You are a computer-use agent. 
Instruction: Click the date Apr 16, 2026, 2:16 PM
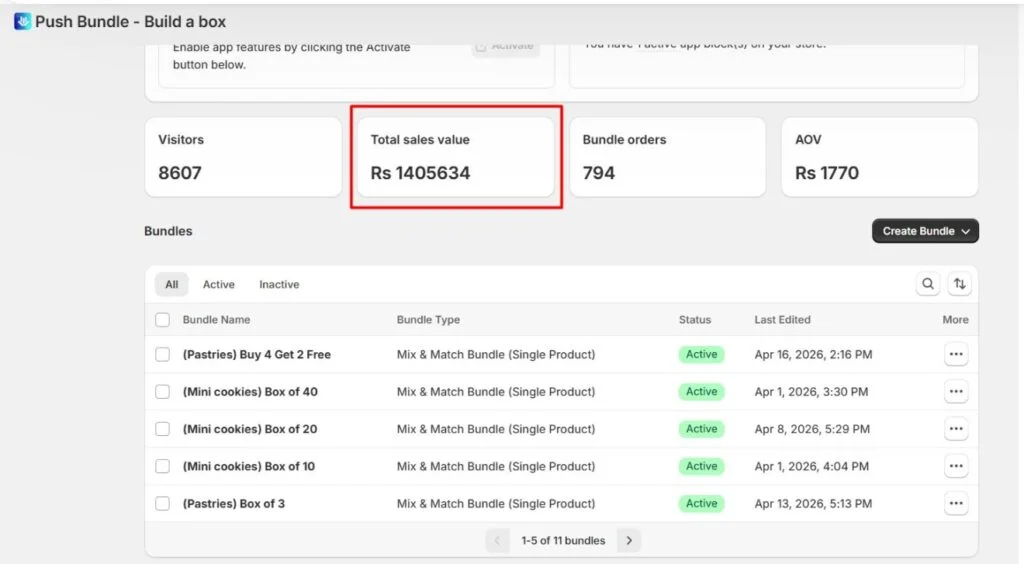pyautogui.click(x=813, y=354)
